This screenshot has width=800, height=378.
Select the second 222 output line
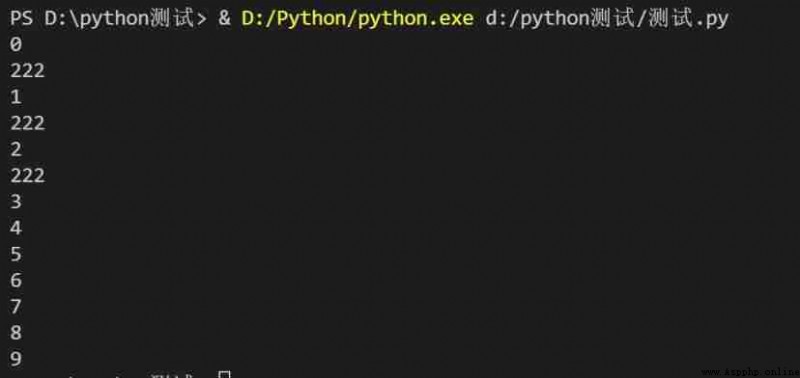(x=28, y=123)
